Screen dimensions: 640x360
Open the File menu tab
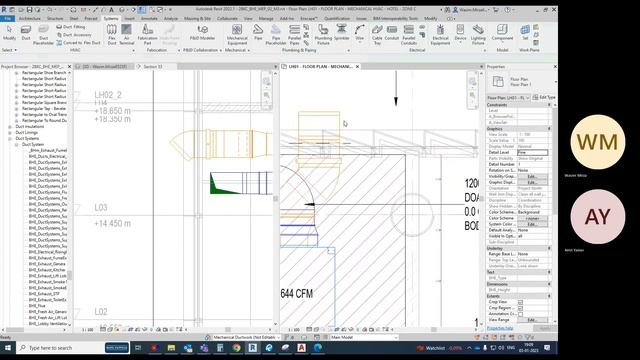(8, 18)
